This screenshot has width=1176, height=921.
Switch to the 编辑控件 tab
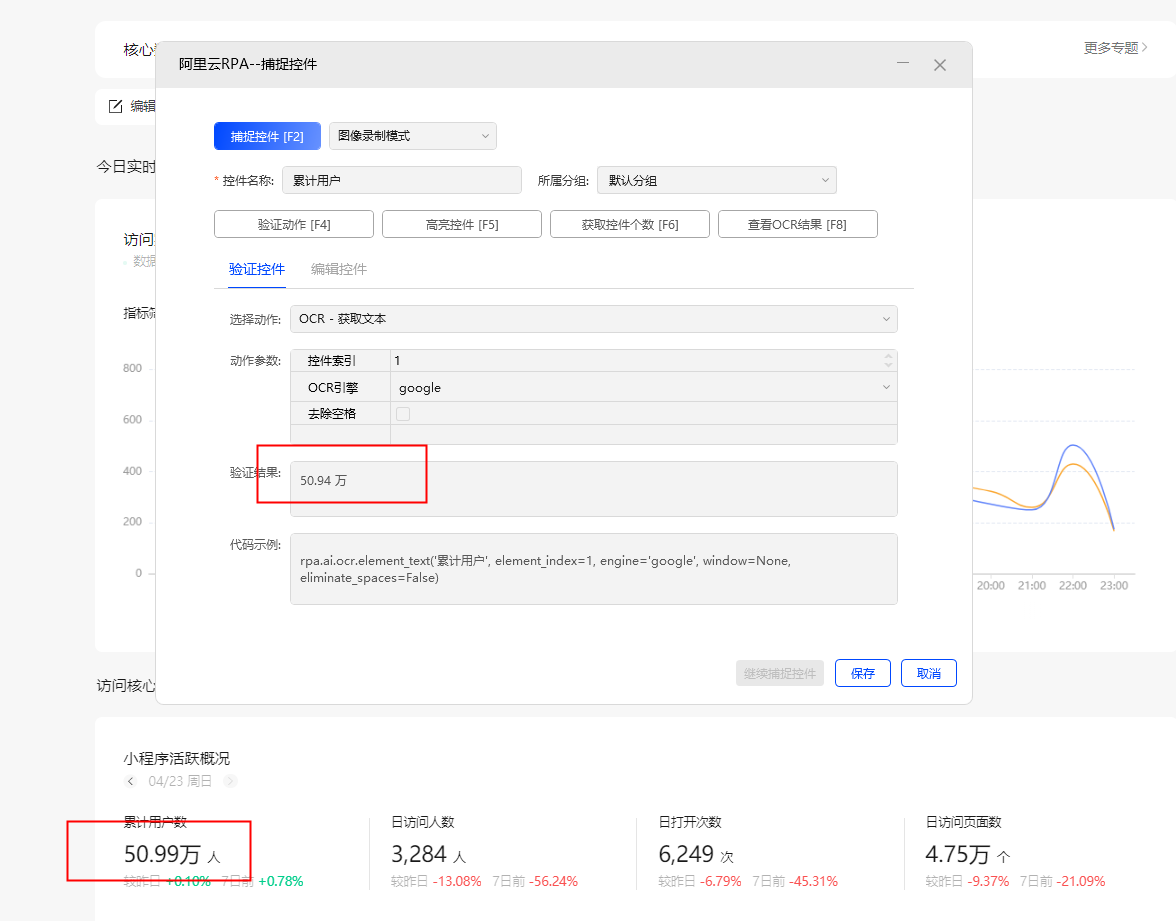click(339, 269)
